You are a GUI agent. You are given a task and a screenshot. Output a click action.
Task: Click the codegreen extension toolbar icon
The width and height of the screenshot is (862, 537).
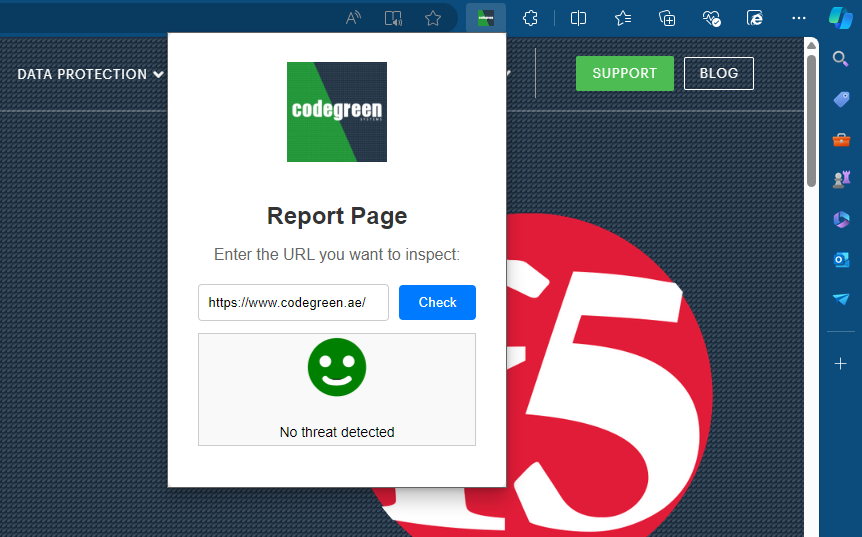485,18
